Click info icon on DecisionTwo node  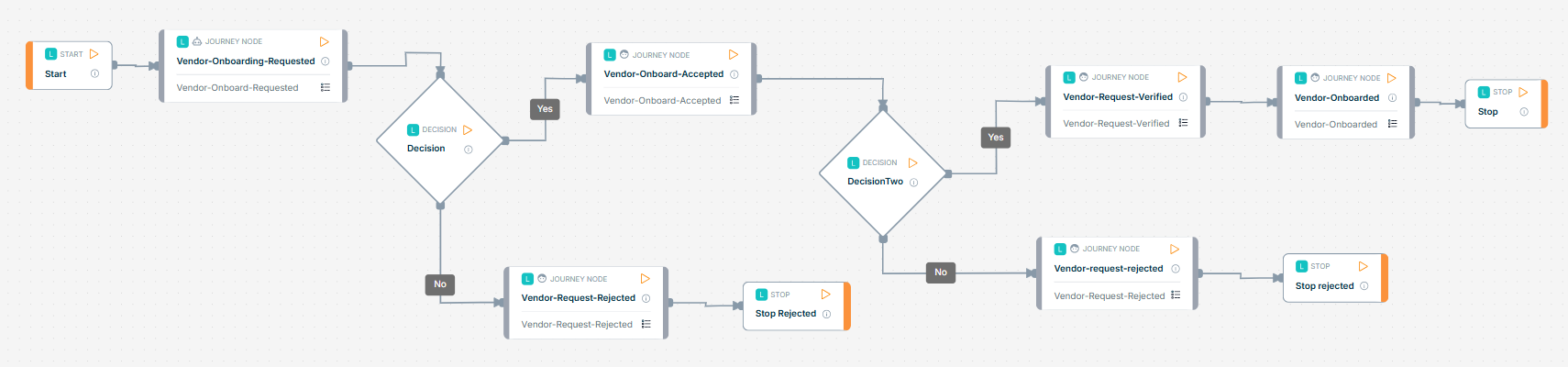(913, 183)
